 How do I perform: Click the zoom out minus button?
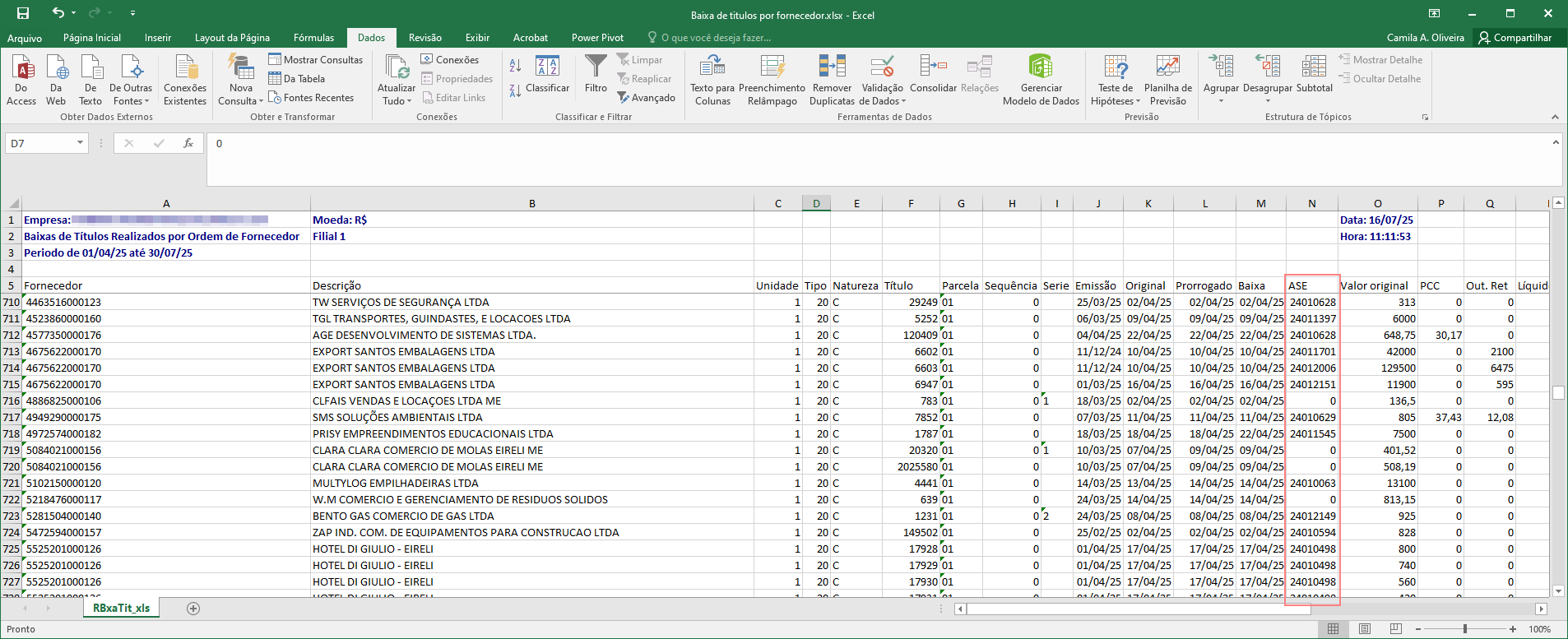pos(1419,629)
